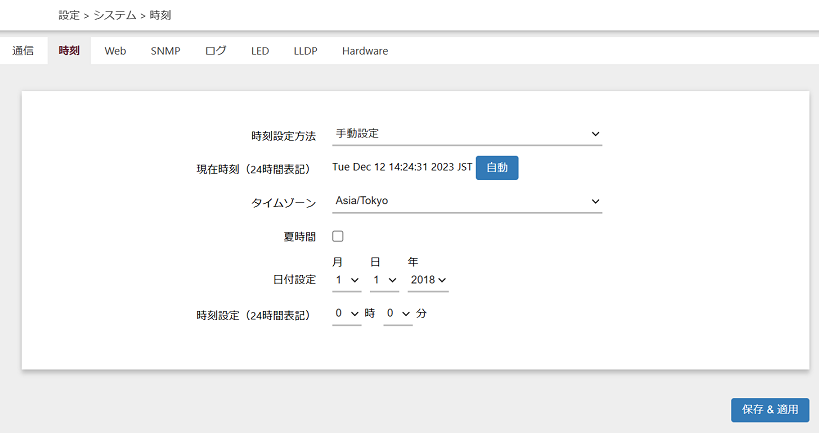Expand the 時刻設定方法 dropdown

(x=466, y=134)
